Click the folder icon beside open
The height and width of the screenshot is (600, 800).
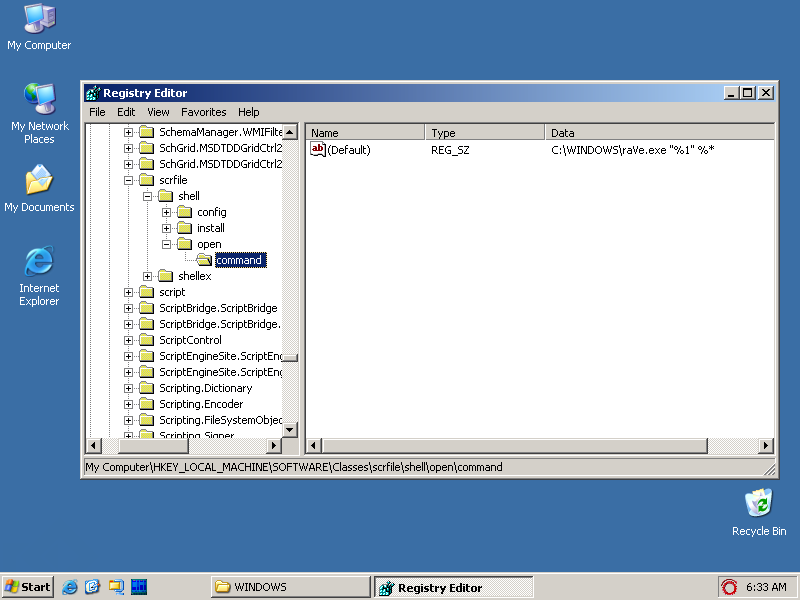(x=185, y=244)
